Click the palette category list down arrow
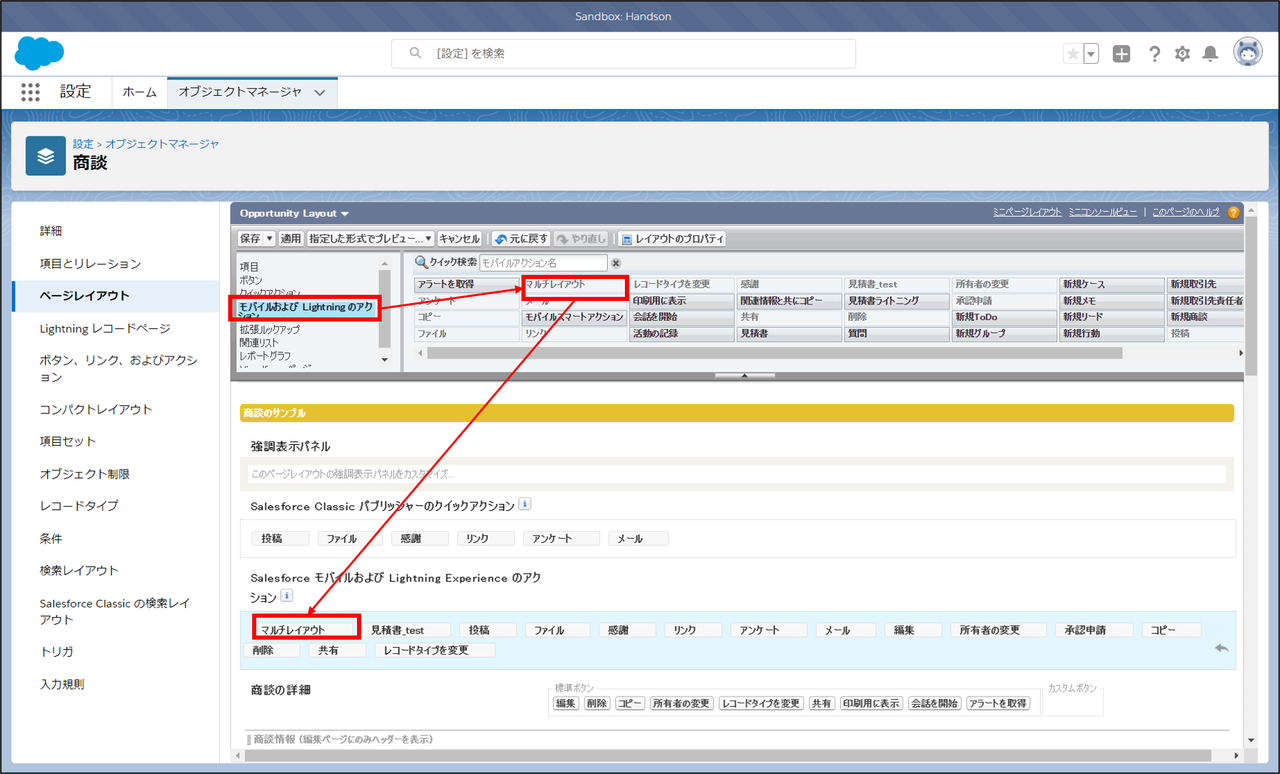This screenshot has height=774, width=1280. (385, 362)
